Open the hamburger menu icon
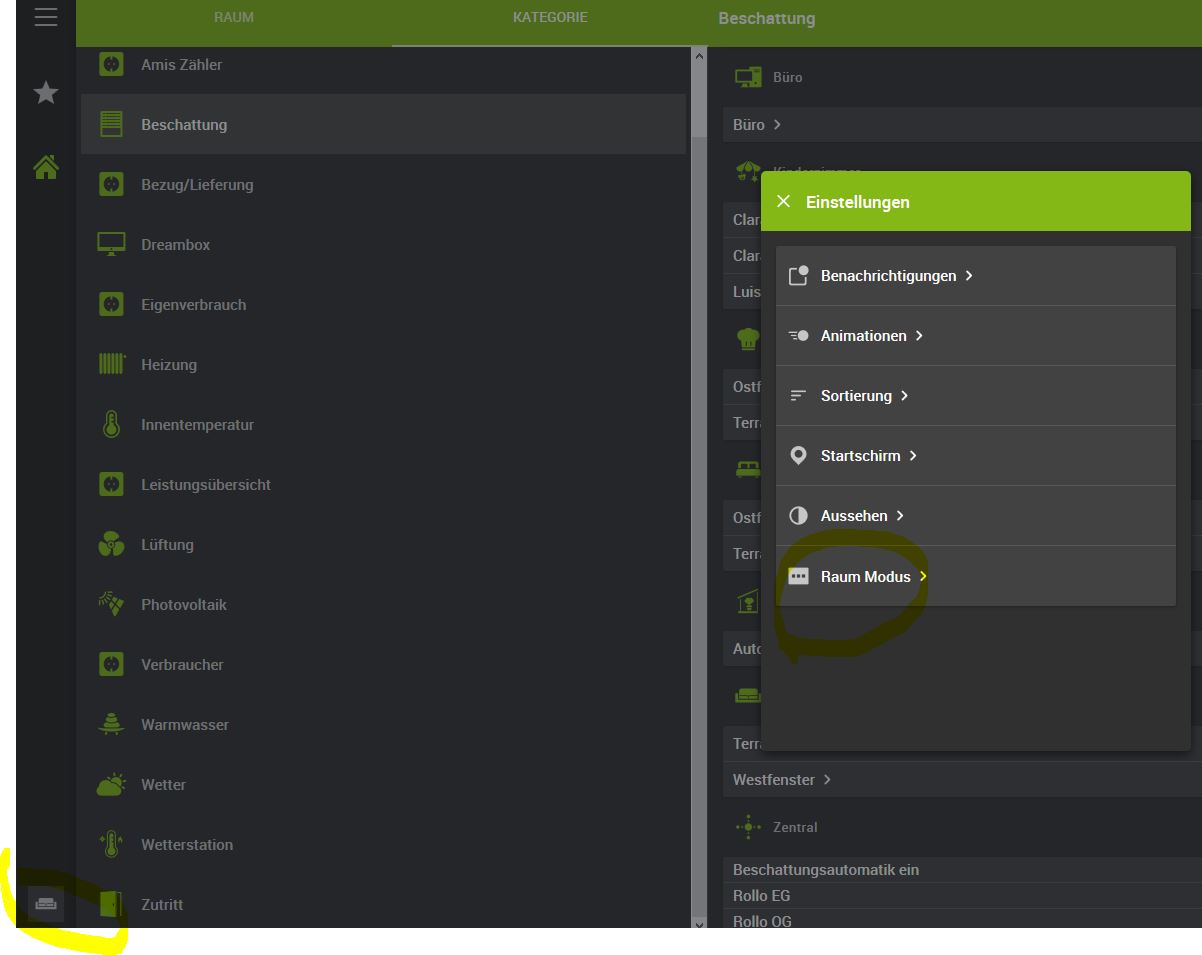This screenshot has width=1202, height=955. pyautogui.click(x=46, y=17)
